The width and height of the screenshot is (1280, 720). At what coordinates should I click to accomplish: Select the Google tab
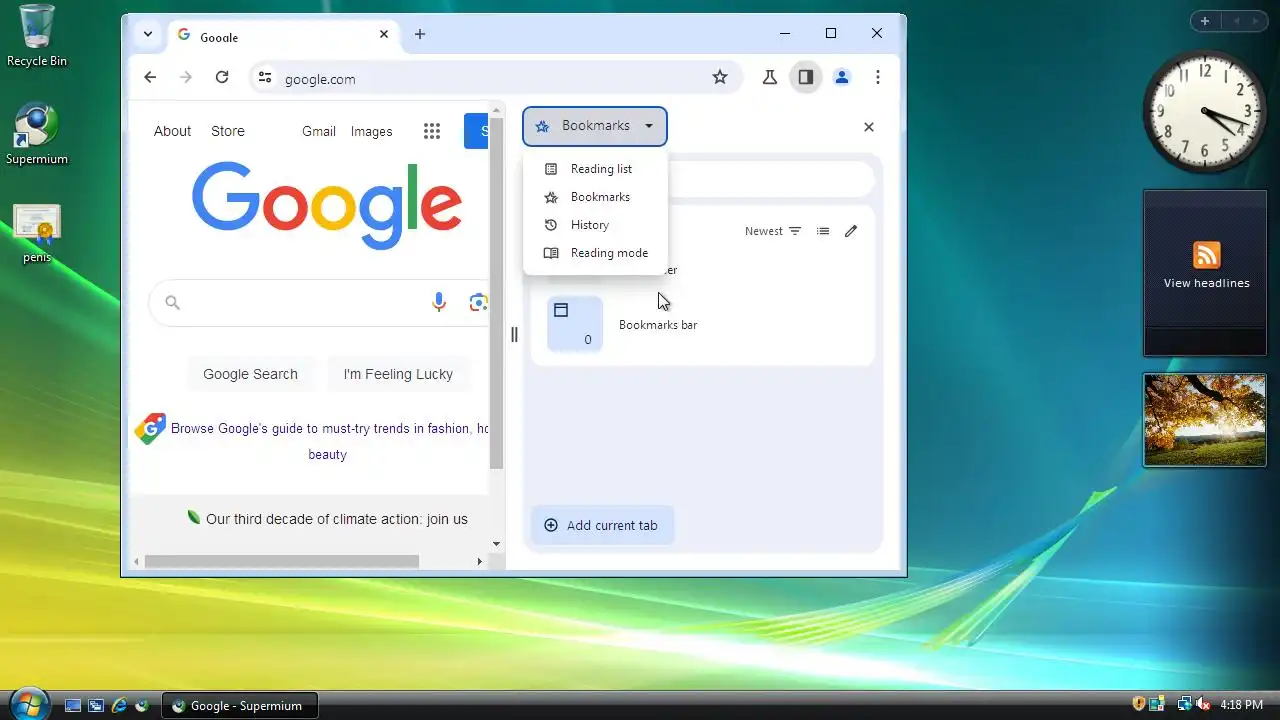tap(284, 36)
